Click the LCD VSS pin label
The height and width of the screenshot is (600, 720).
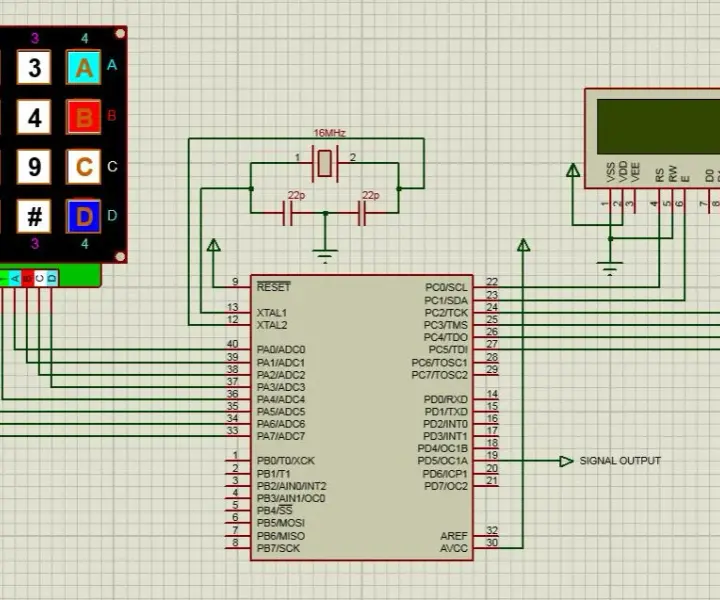pos(610,172)
